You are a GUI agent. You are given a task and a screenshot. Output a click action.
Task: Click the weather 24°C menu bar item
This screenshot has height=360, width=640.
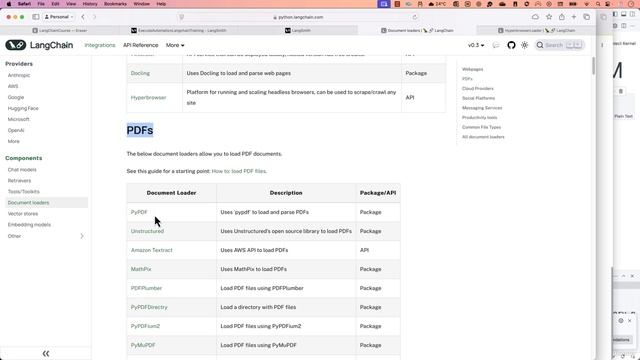438,4
